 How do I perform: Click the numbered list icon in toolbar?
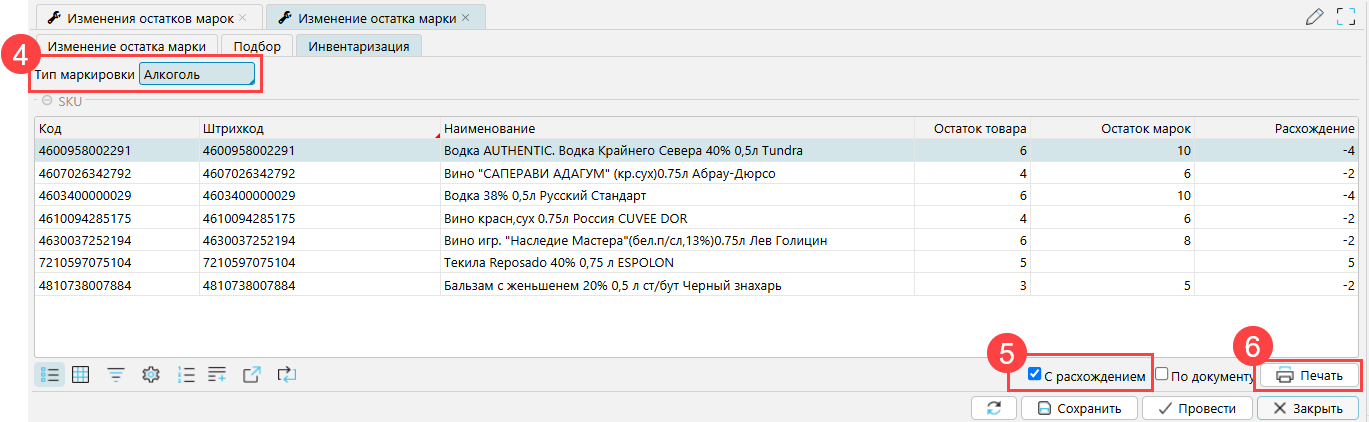point(185,375)
